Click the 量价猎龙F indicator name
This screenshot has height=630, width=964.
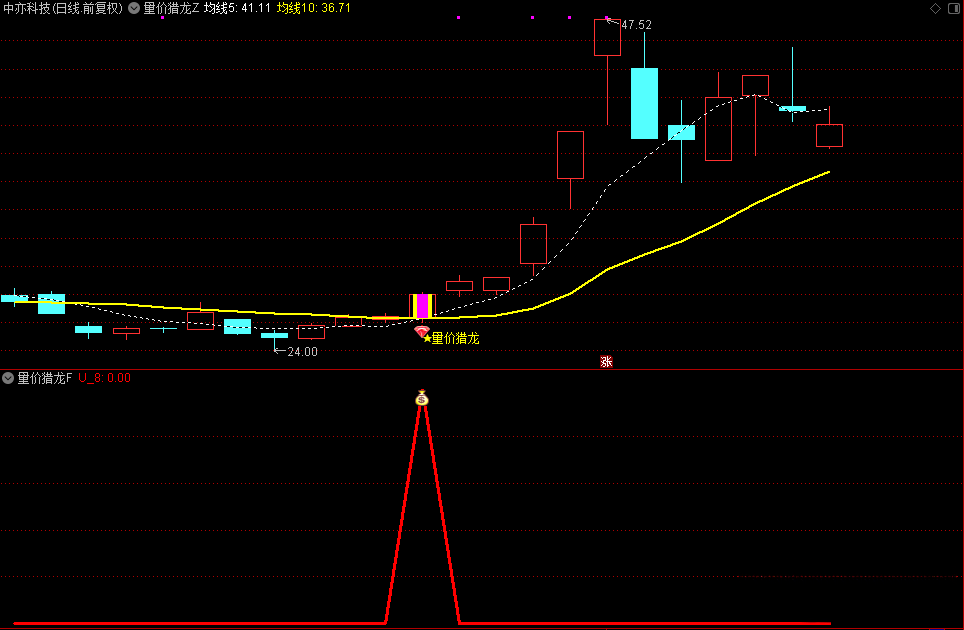tap(44, 378)
